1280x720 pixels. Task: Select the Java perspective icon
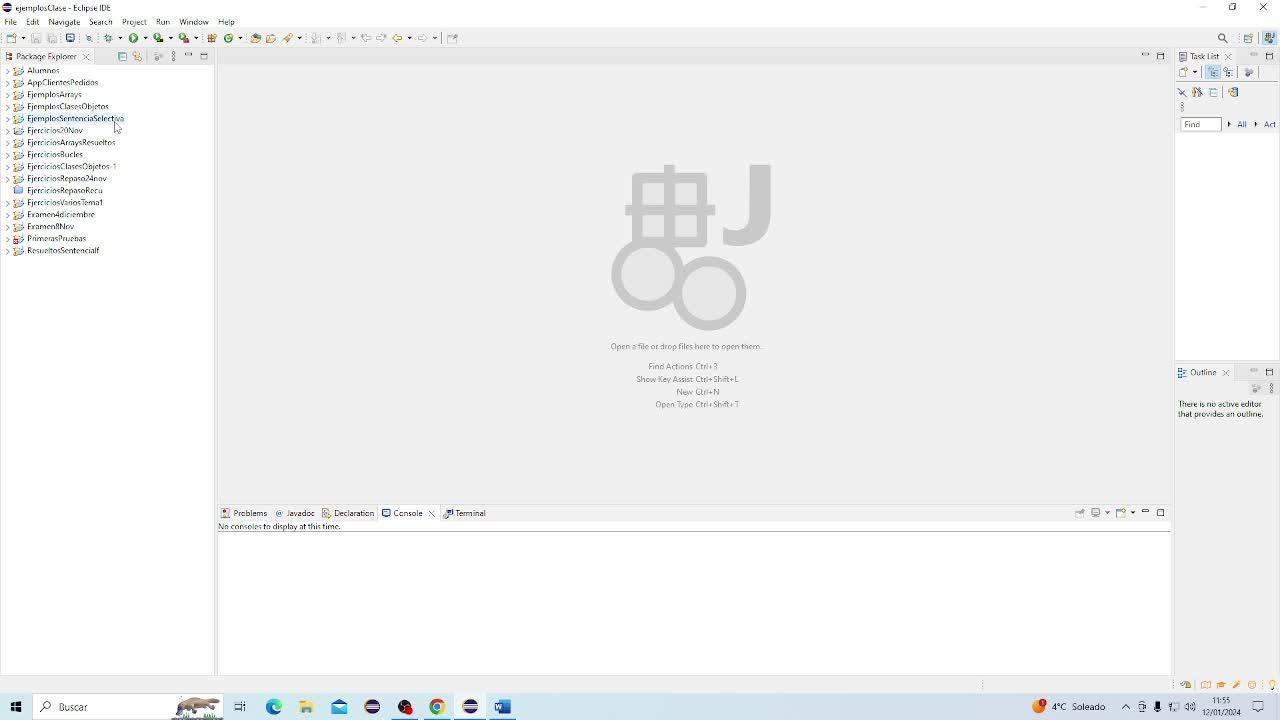pyautogui.click(x=1269, y=38)
